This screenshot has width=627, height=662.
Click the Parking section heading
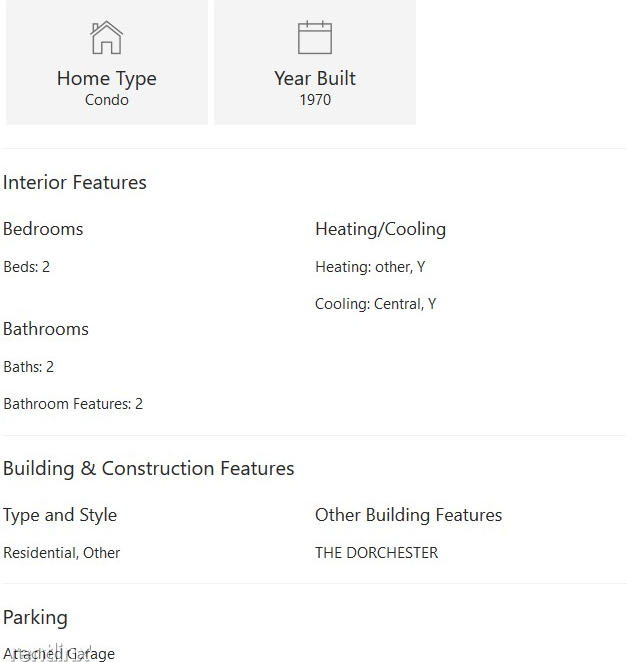point(35,617)
